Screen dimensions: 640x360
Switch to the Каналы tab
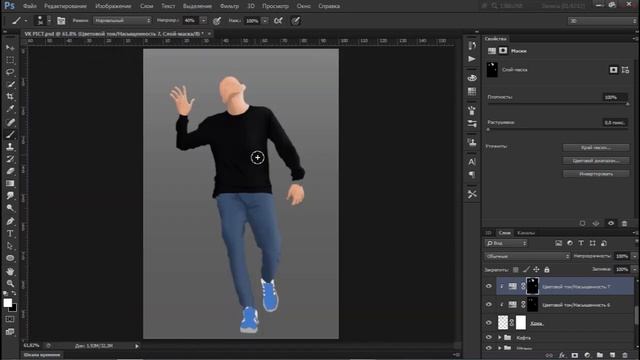tap(526, 233)
